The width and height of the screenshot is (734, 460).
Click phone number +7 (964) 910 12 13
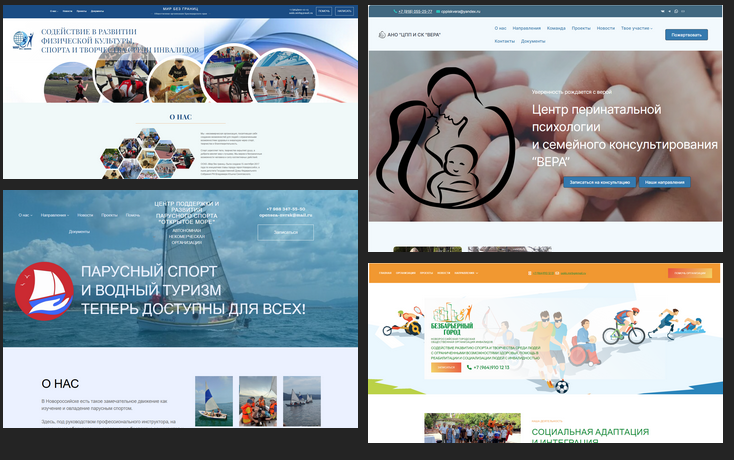(x=491, y=367)
